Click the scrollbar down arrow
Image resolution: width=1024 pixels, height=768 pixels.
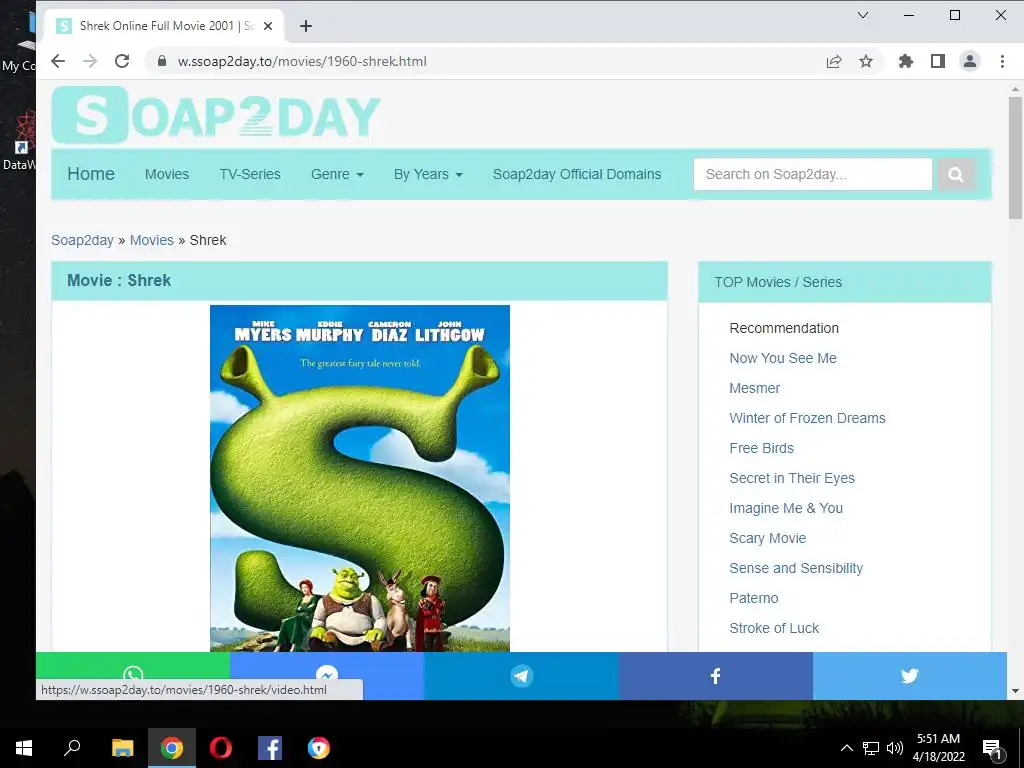[1015, 690]
